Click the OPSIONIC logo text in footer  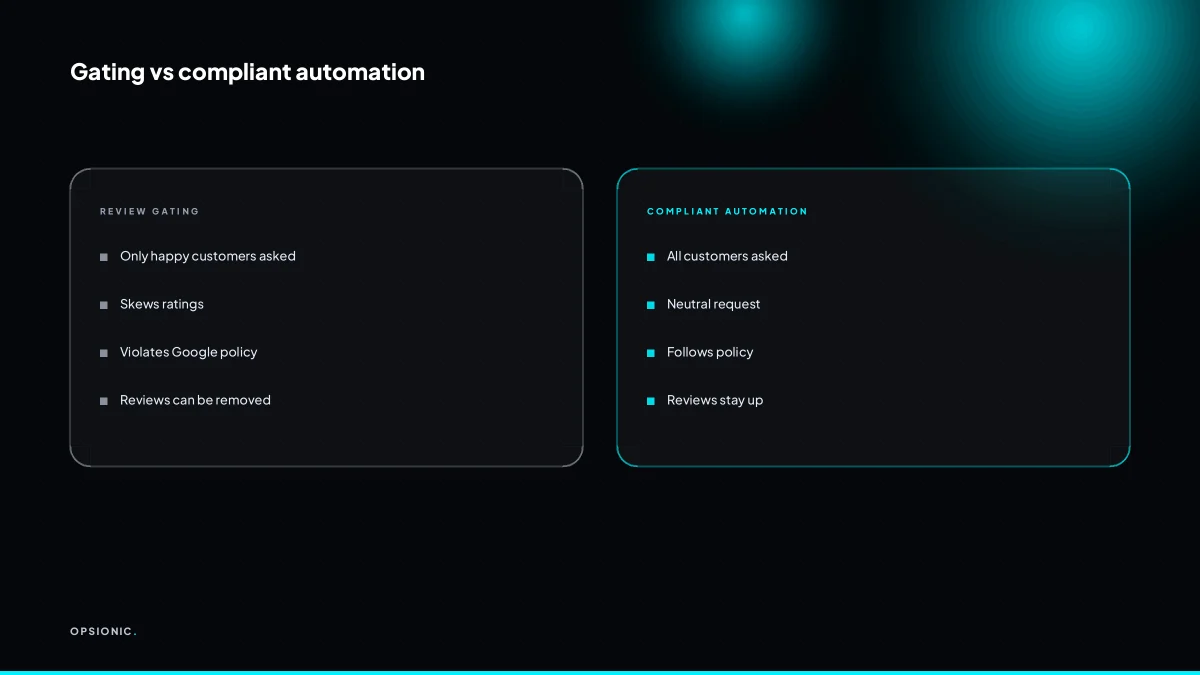click(x=103, y=631)
